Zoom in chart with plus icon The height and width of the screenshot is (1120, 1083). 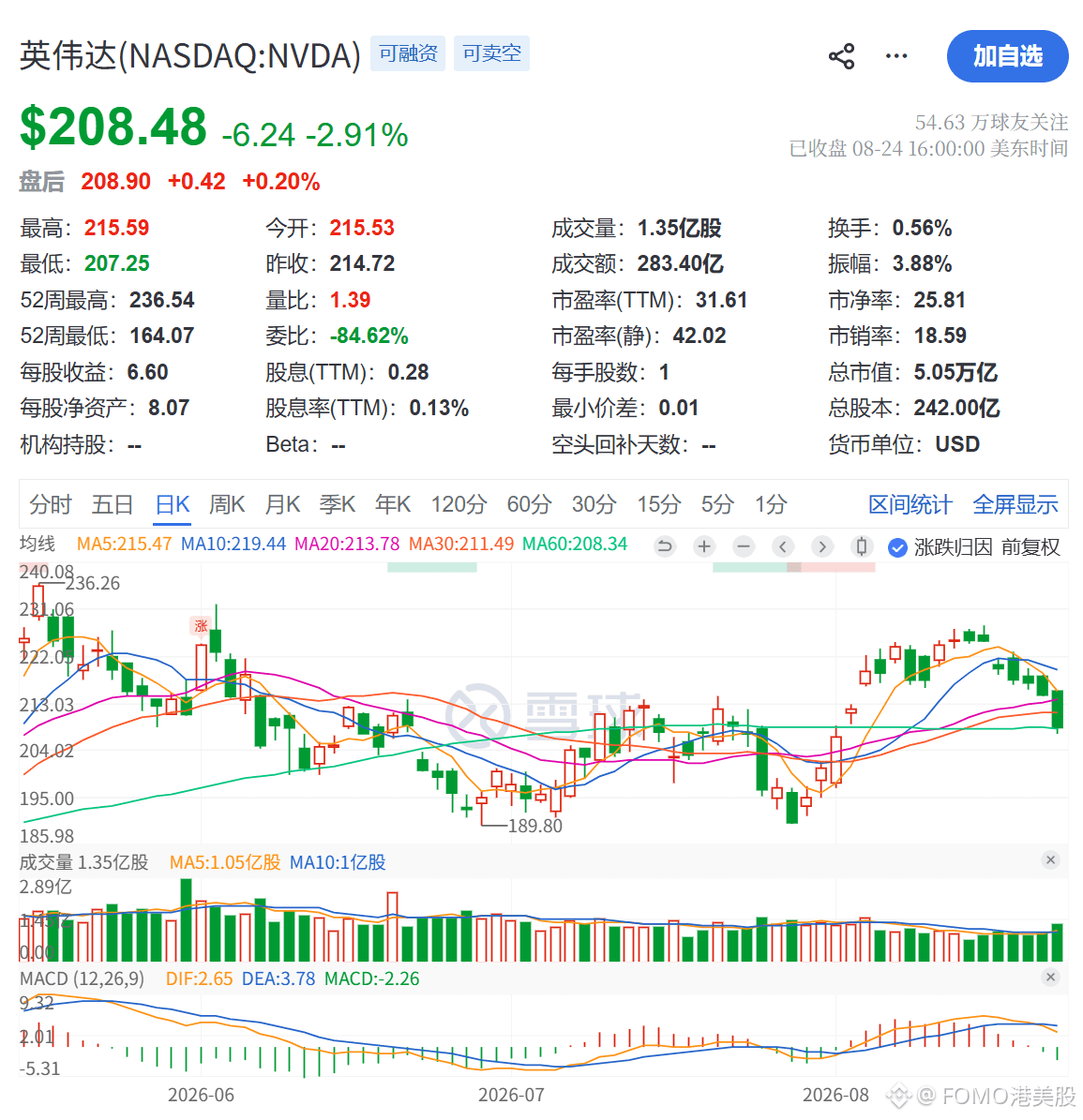[x=703, y=546]
